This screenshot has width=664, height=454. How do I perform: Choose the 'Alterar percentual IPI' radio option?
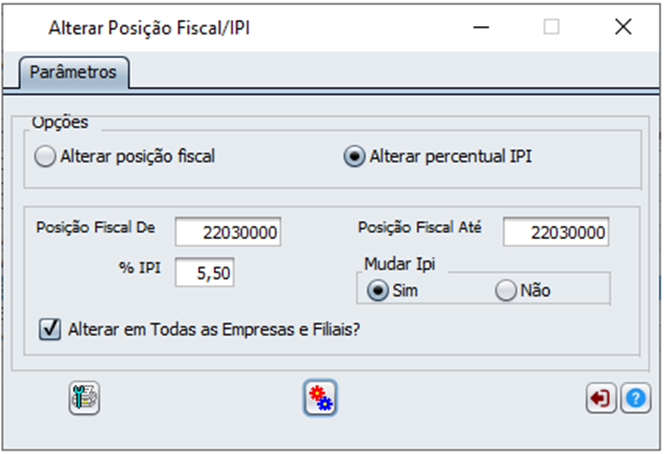click(354, 156)
